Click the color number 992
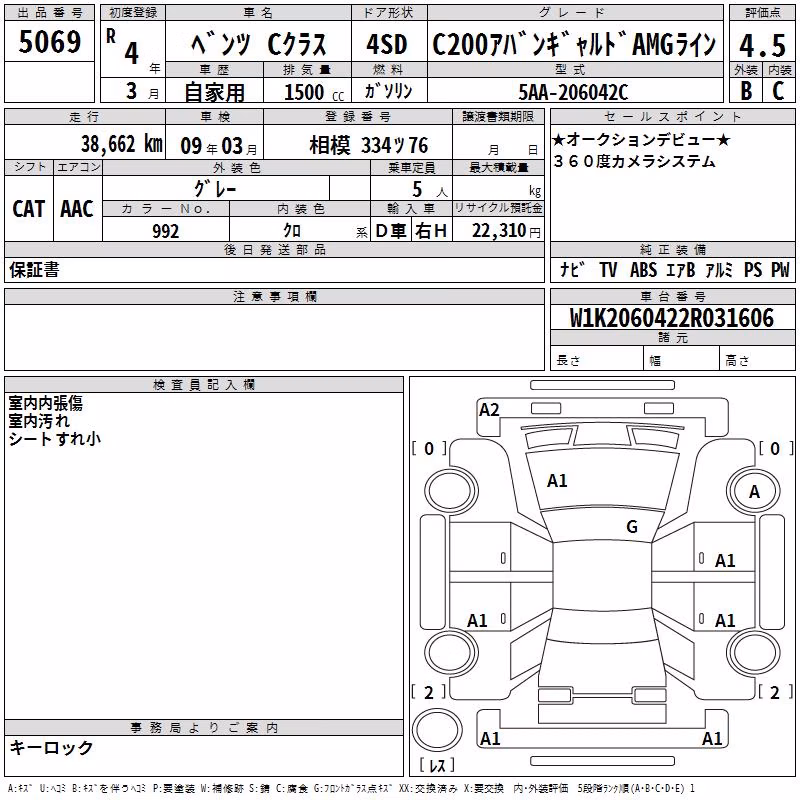This screenshot has height=800, width=800. (x=166, y=231)
